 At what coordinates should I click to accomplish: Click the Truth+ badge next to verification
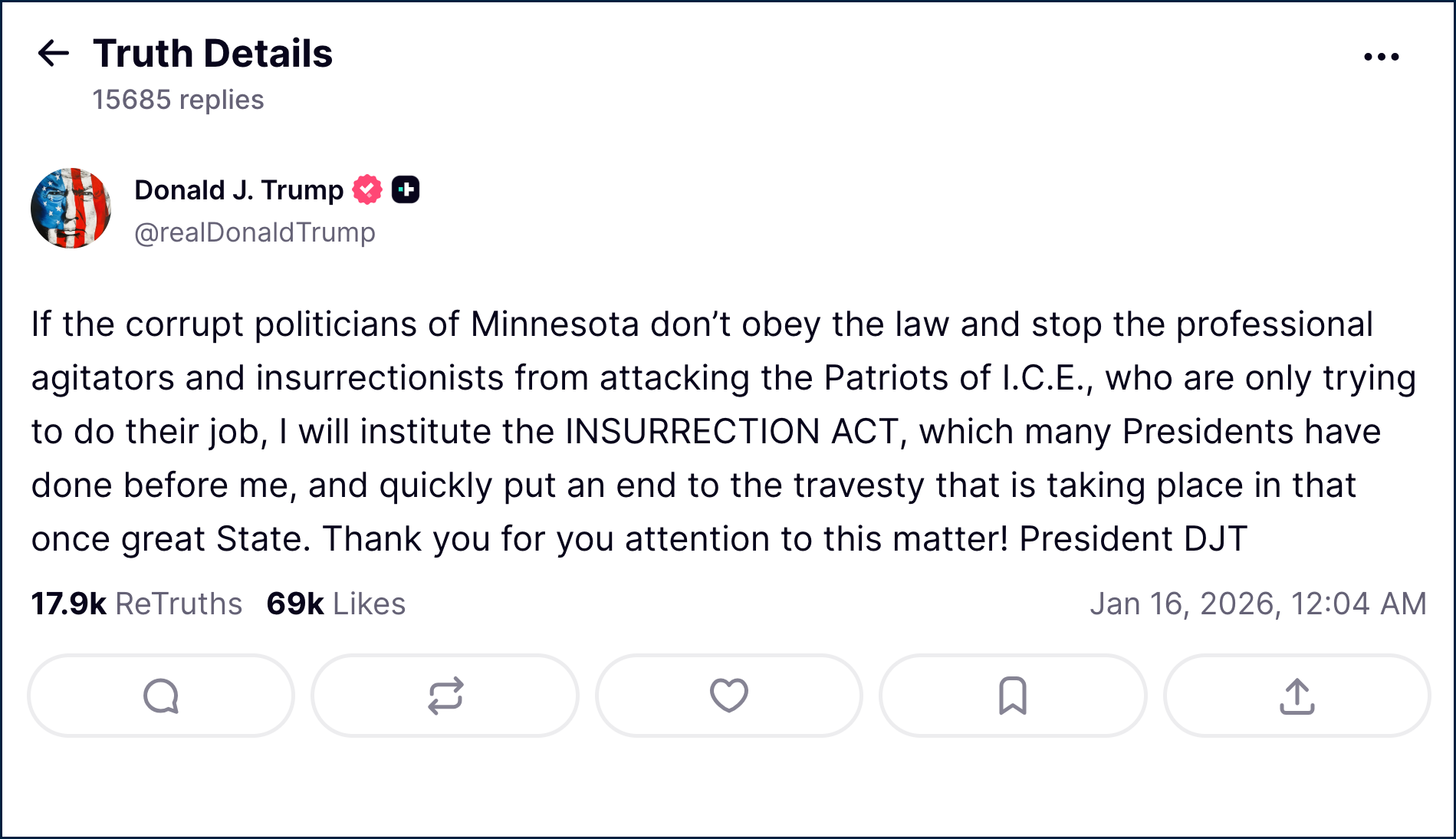407,189
